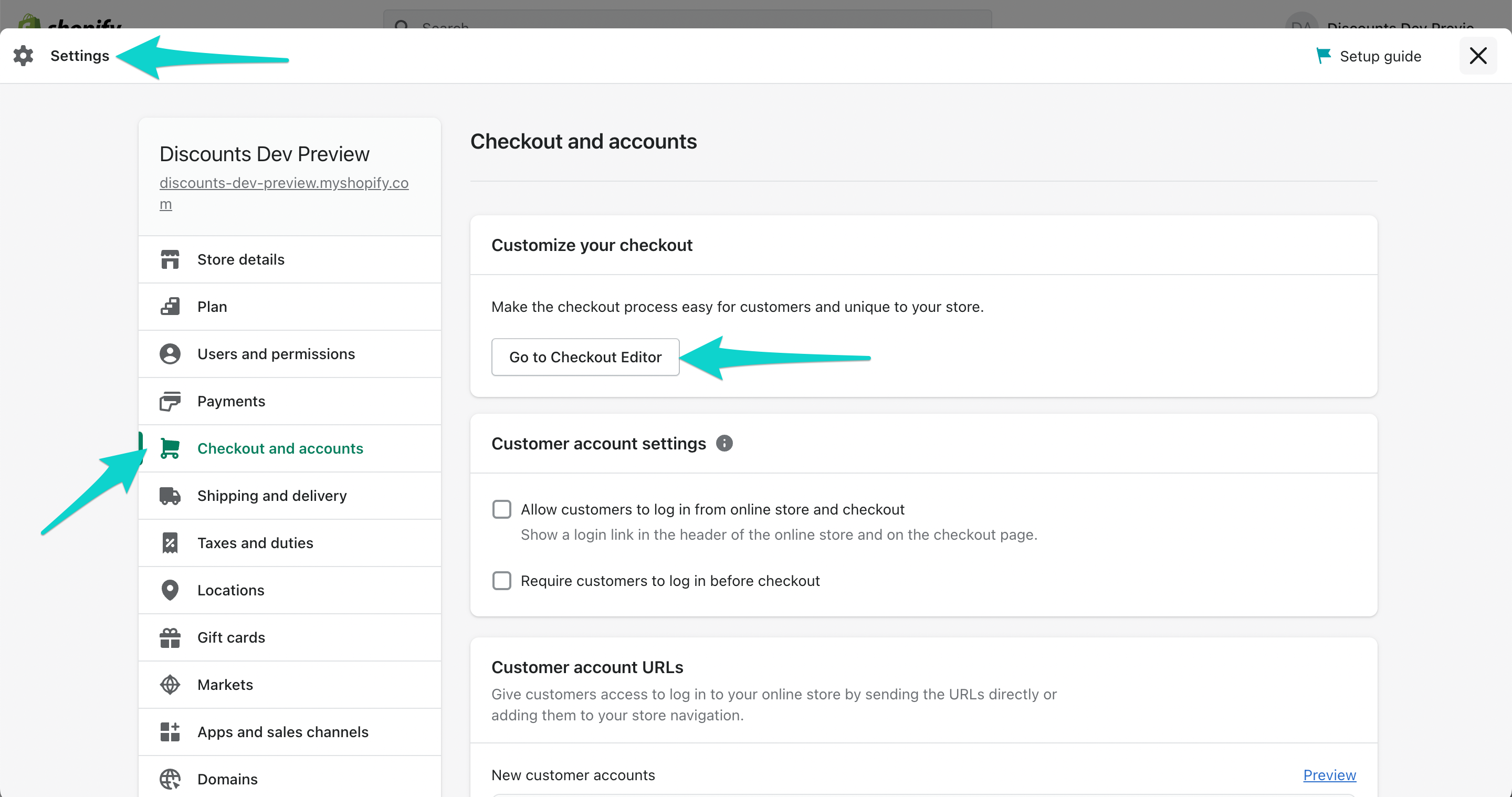Click the Users and permissions person icon
The height and width of the screenshot is (797, 1512).
[170, 354]
